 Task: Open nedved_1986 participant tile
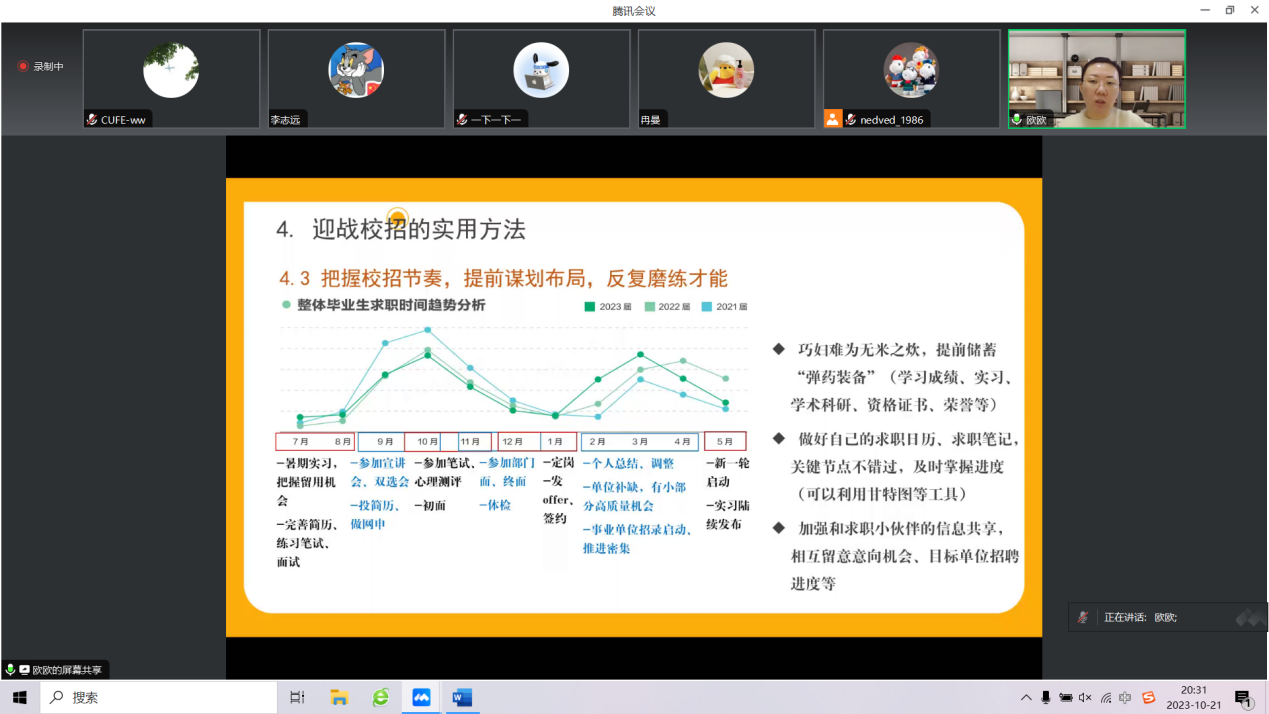point(911,78)
